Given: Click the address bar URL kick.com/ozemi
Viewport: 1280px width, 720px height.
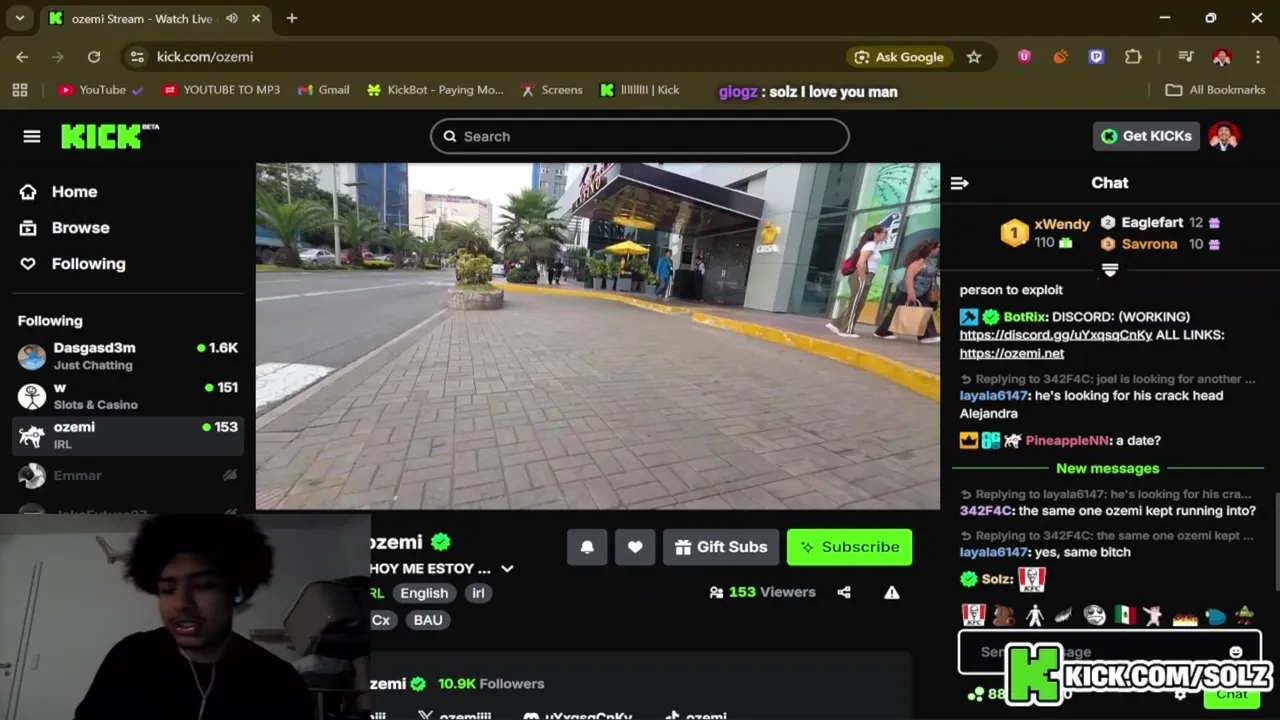Looking at the screenshot, I should [x=205, y=57].
